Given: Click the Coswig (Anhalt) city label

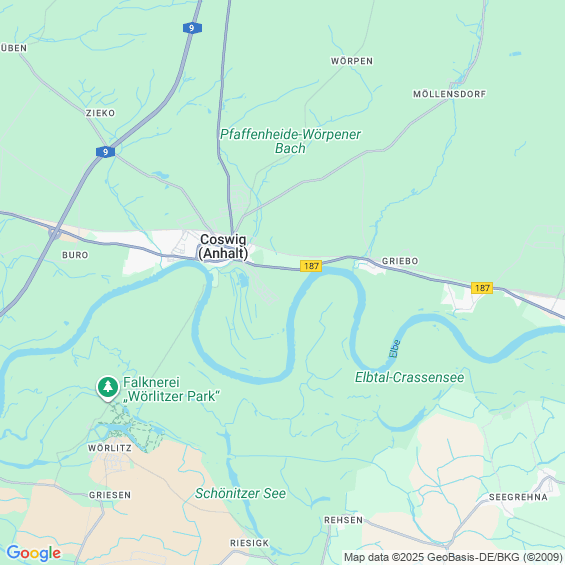Looking at the screenshot, I should coord(223,246).
